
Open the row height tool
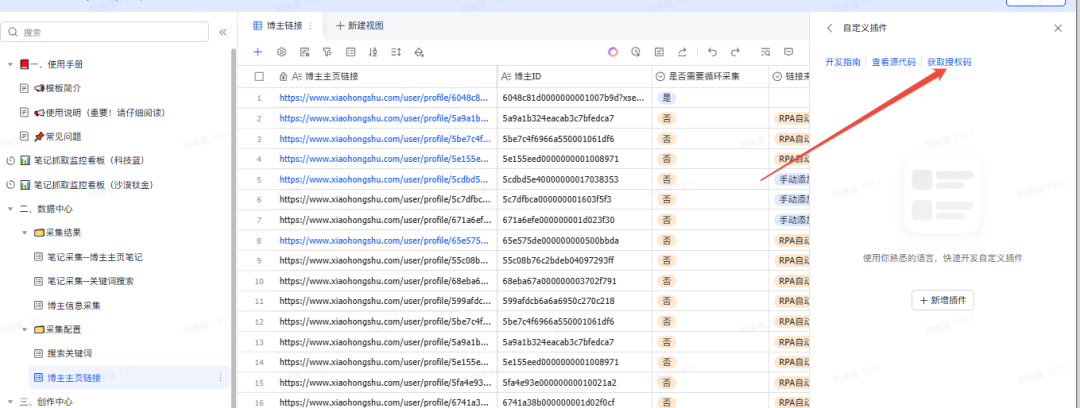396,52
